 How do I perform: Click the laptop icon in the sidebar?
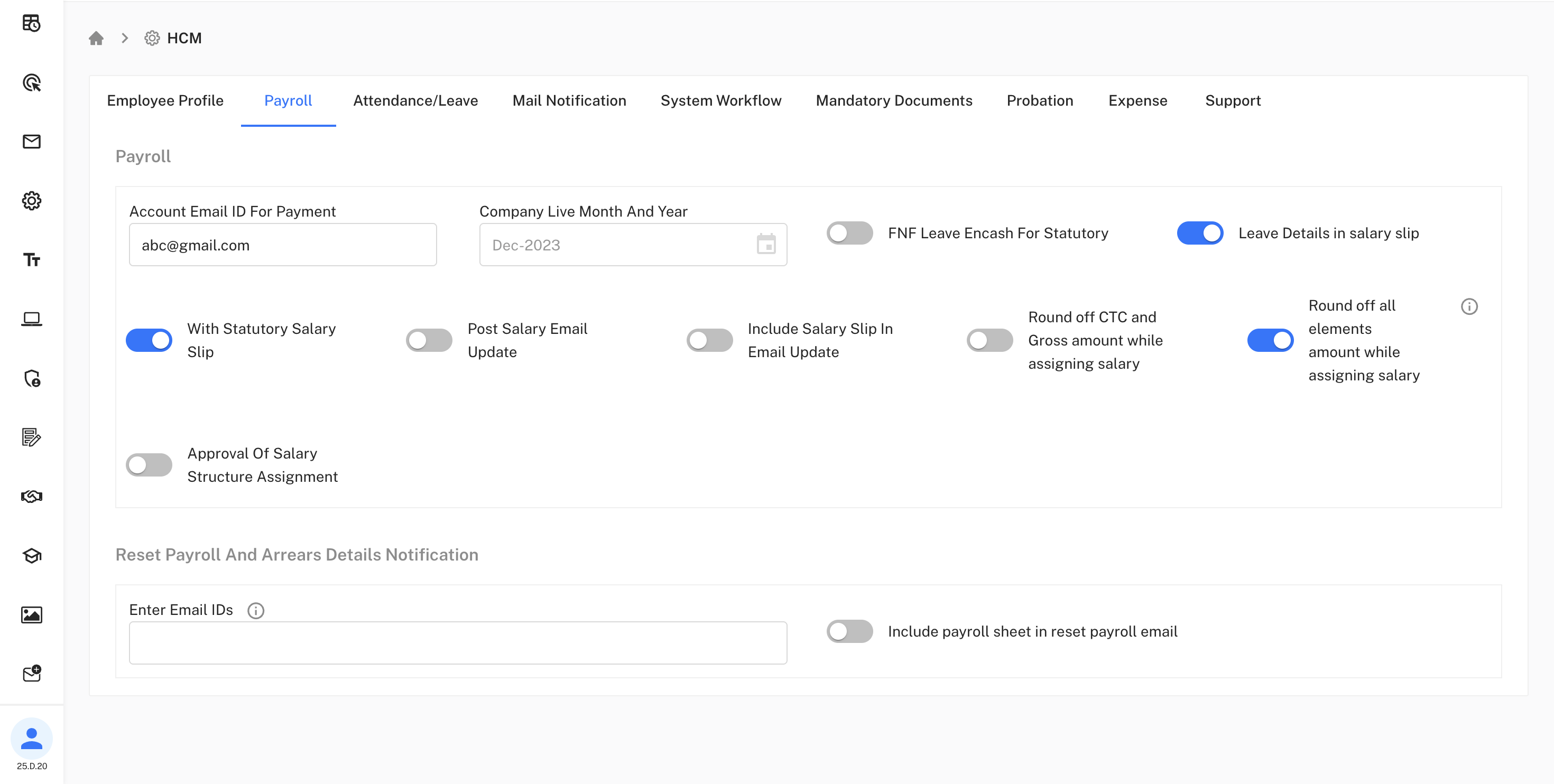point(31,319)
